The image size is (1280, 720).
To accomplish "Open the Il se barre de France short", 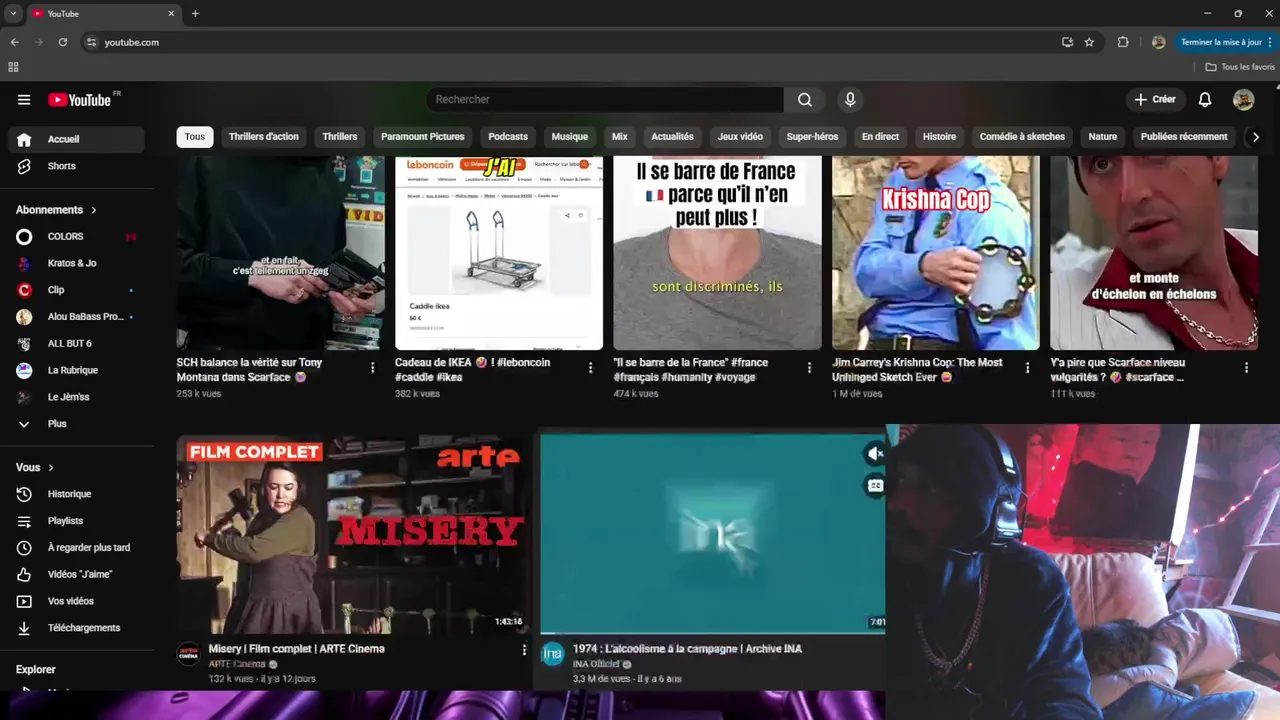I will (x=717, y=252).
